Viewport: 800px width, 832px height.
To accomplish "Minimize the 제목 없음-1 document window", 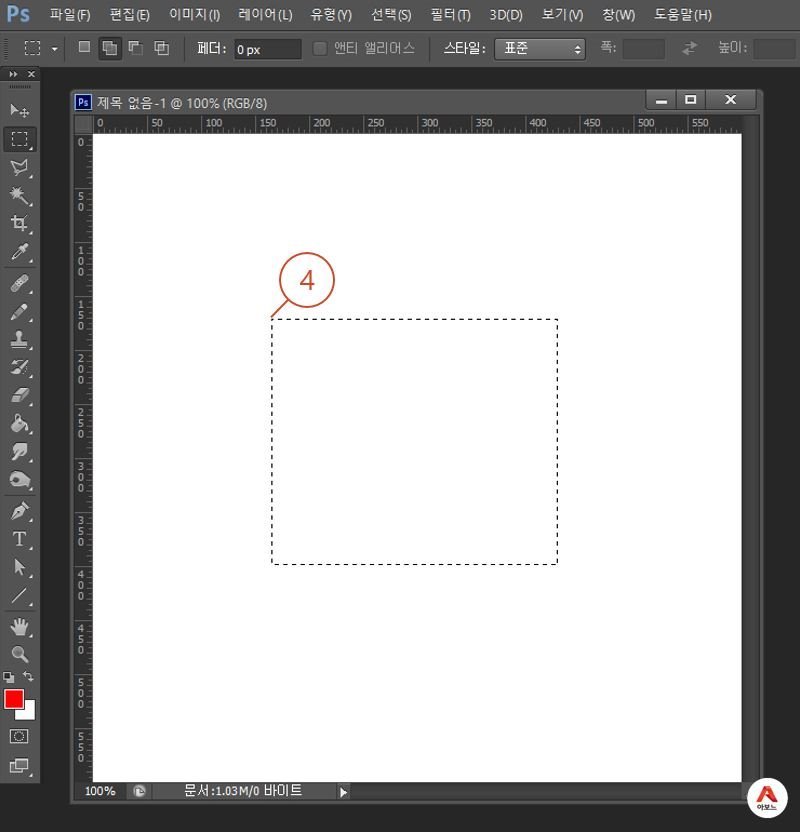I will pyautogui.click(x=661, y=100).
